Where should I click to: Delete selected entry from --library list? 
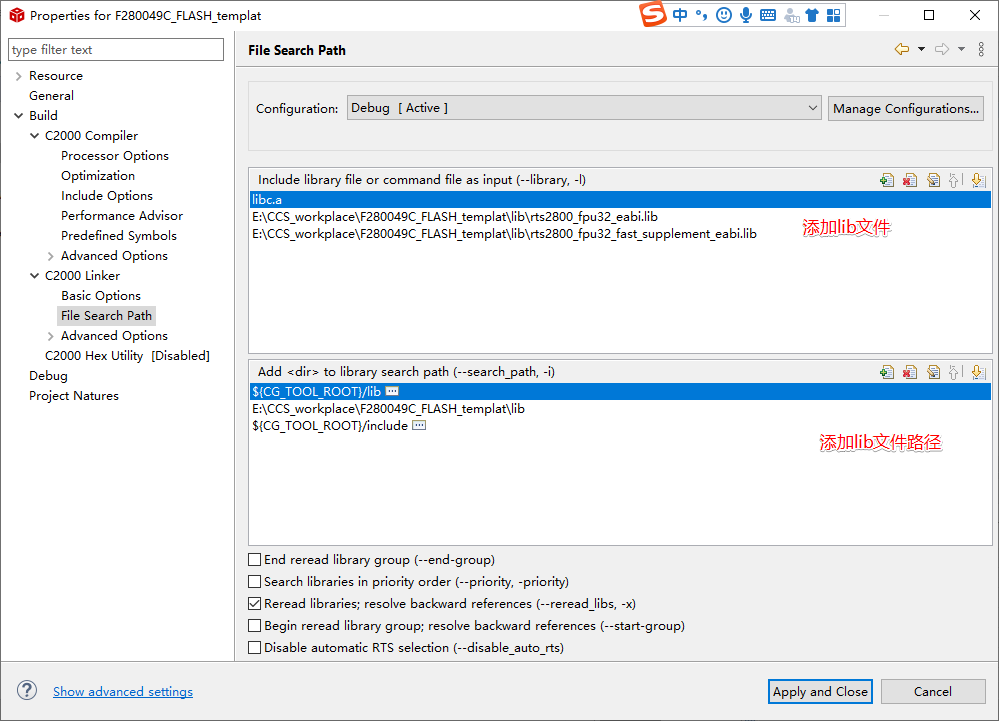click(x=910, y=180)
